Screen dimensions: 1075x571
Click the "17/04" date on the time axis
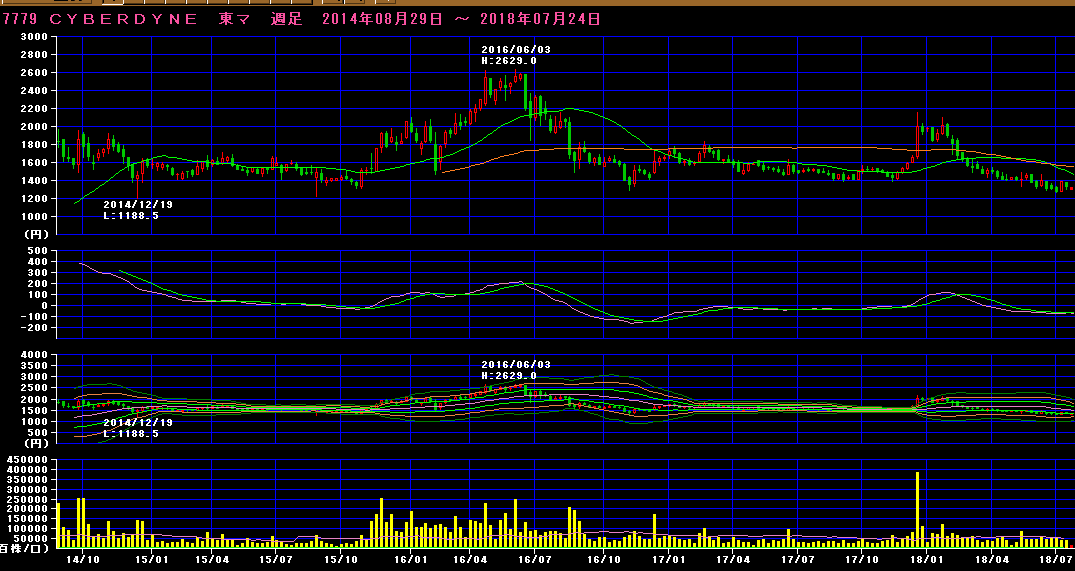click(733, 560)
